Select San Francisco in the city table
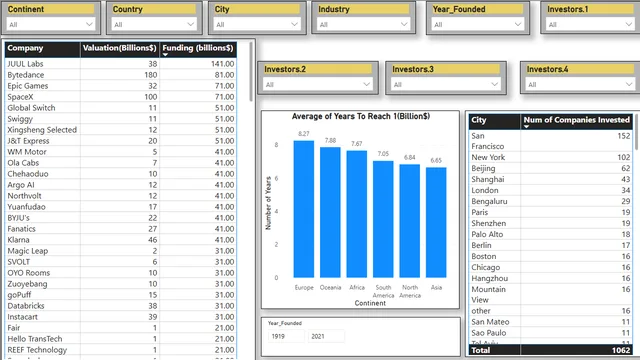The height and width of the screenshot is (360, 640). 551,141
